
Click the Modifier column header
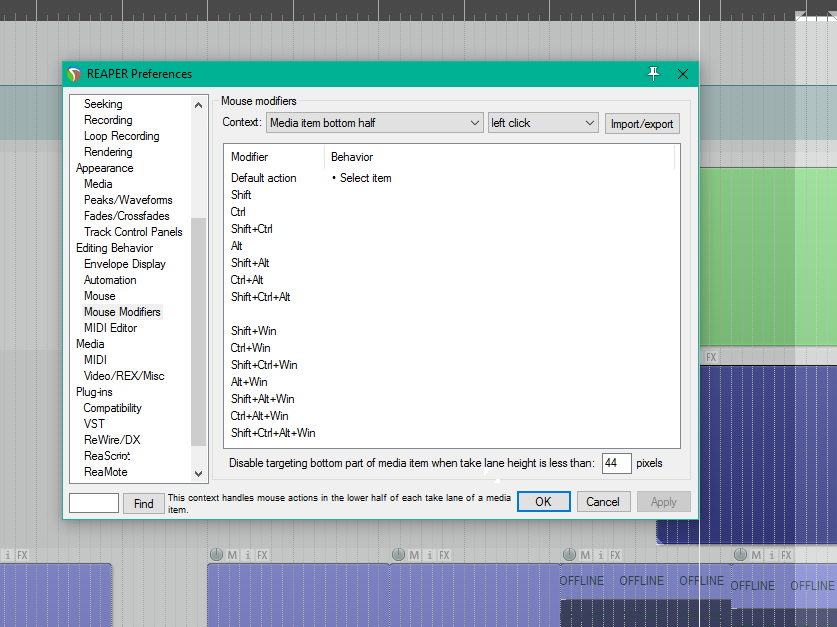point(249,157)
